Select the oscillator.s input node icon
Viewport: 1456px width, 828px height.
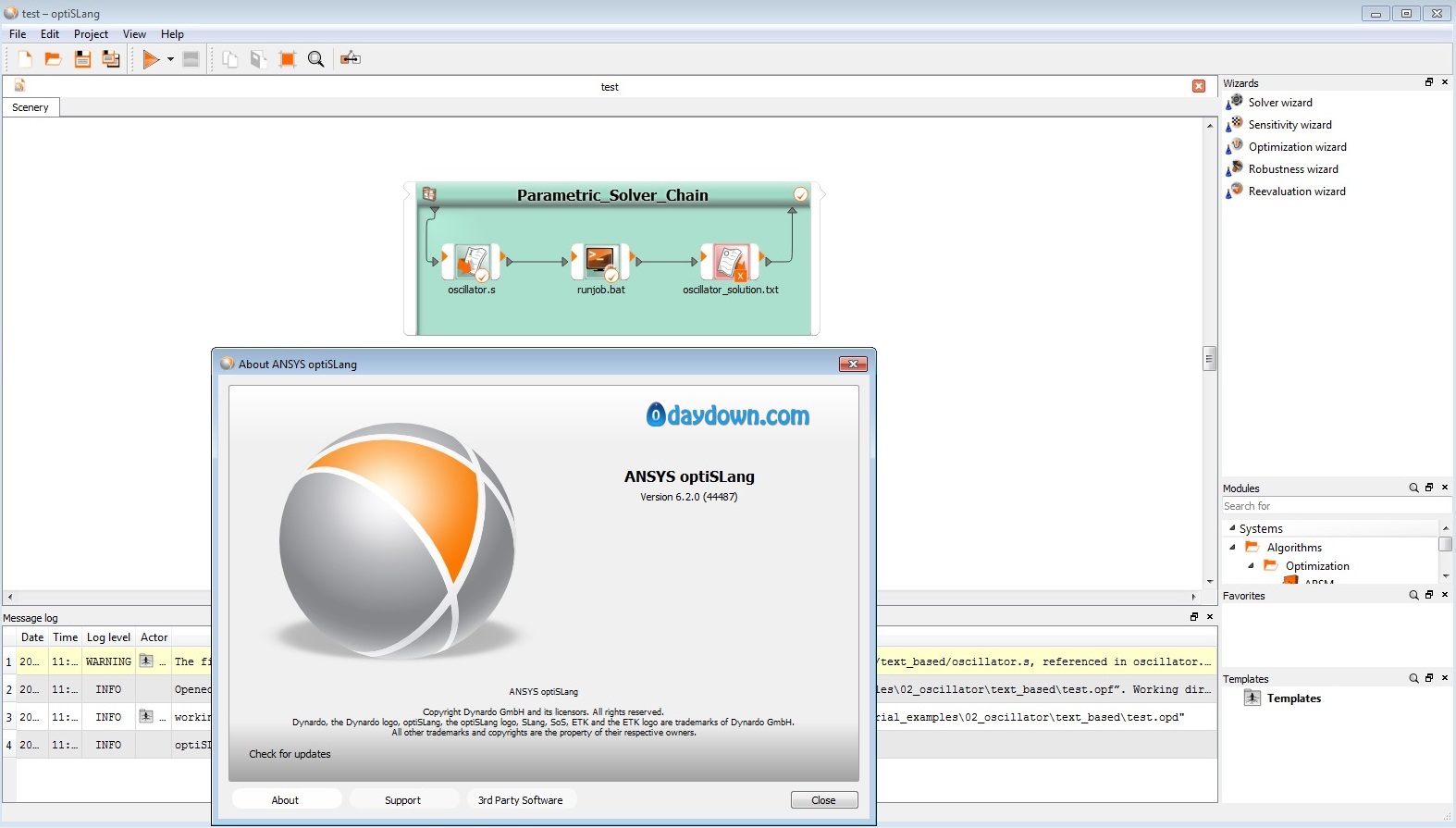[x=472, y=262]
